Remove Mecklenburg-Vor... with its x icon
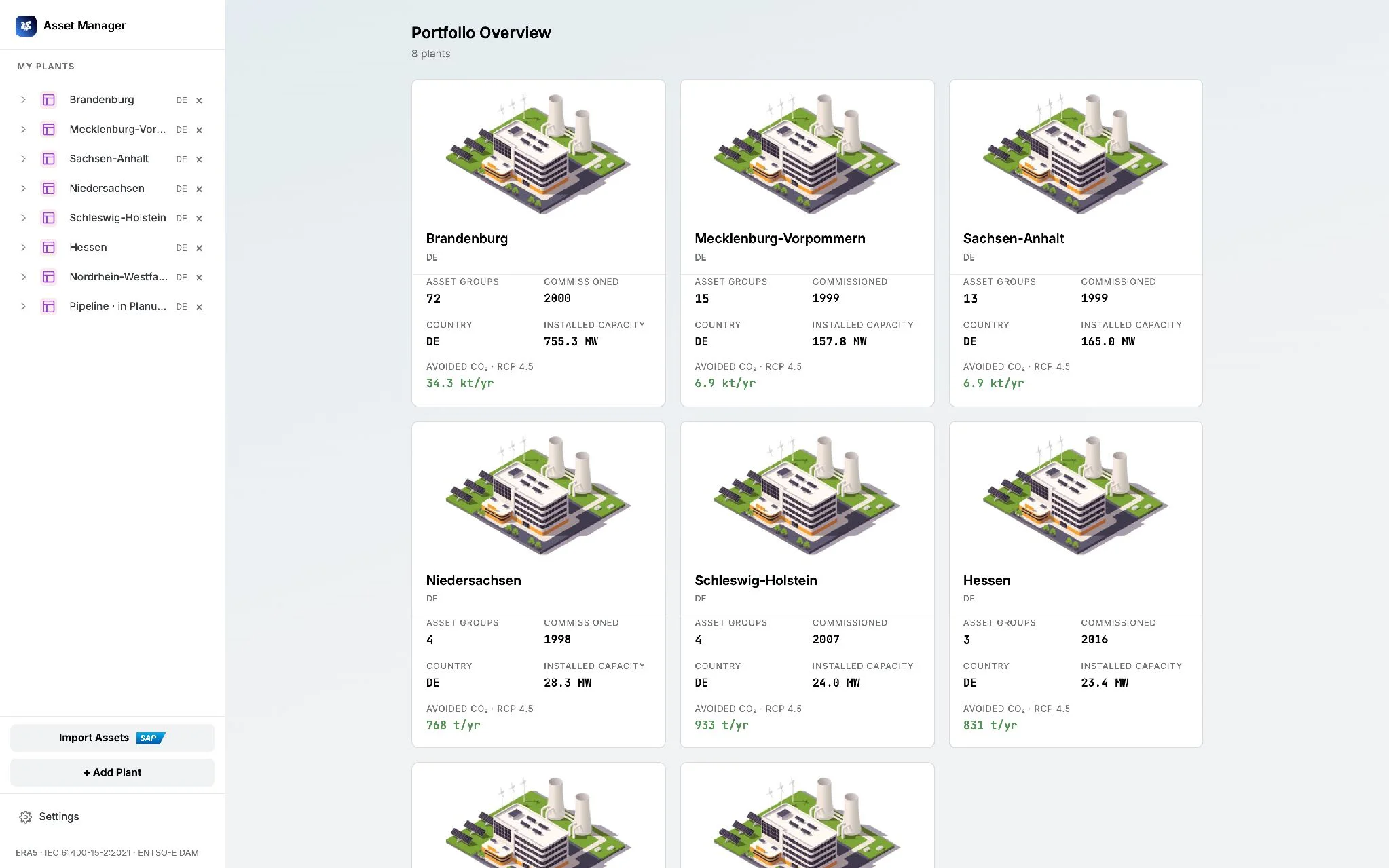Screen dimensions: 1389x868 point(199,130)
